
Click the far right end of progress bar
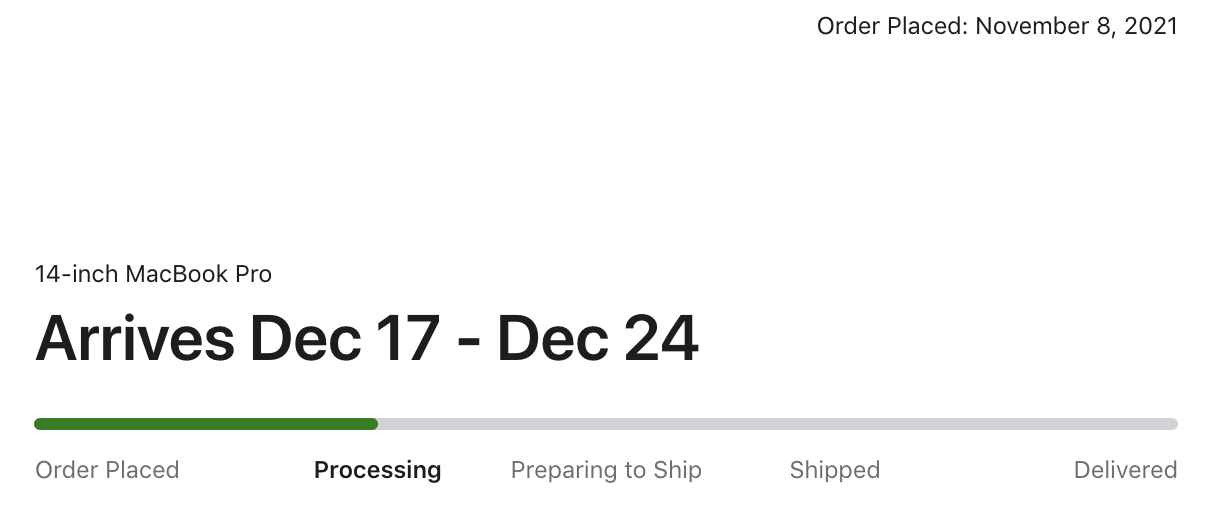(x=1174, y=424)
